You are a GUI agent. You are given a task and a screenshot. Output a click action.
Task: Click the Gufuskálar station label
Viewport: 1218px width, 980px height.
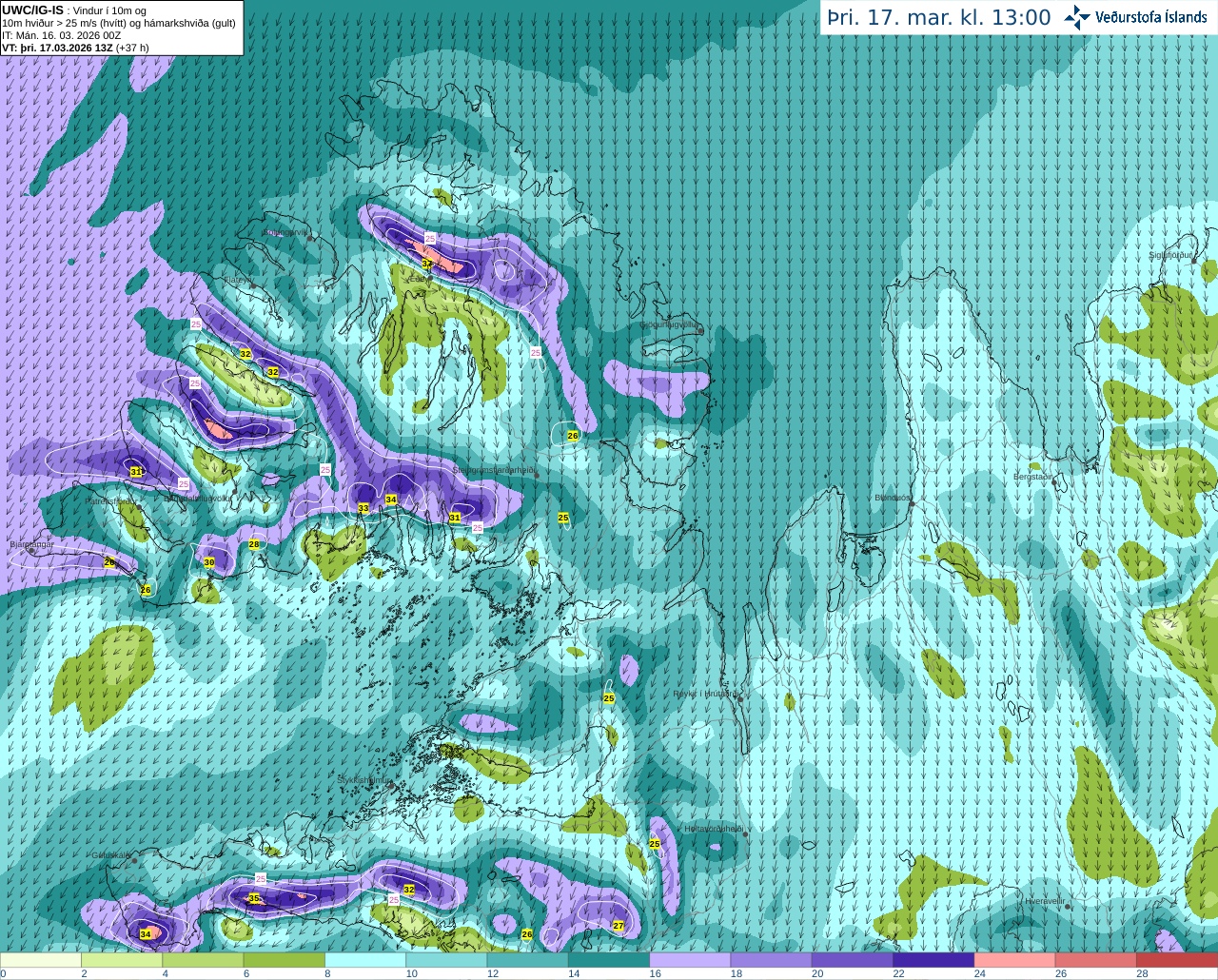pyautogui.click(x=110, y=855)
